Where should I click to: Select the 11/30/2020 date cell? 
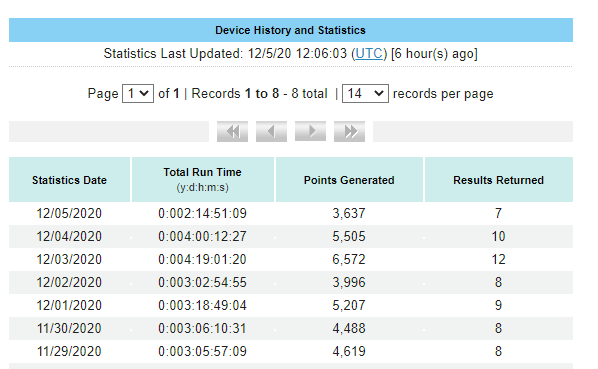pyautogui.click(x=69, y=328)
